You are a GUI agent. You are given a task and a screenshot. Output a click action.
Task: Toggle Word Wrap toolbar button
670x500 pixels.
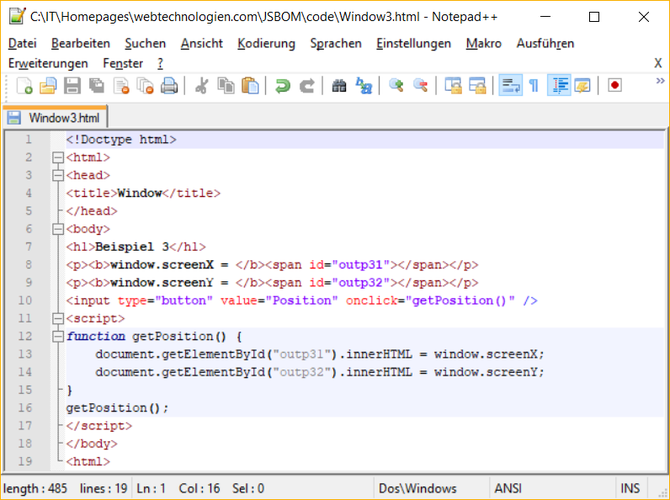click(x=511, y=85)
